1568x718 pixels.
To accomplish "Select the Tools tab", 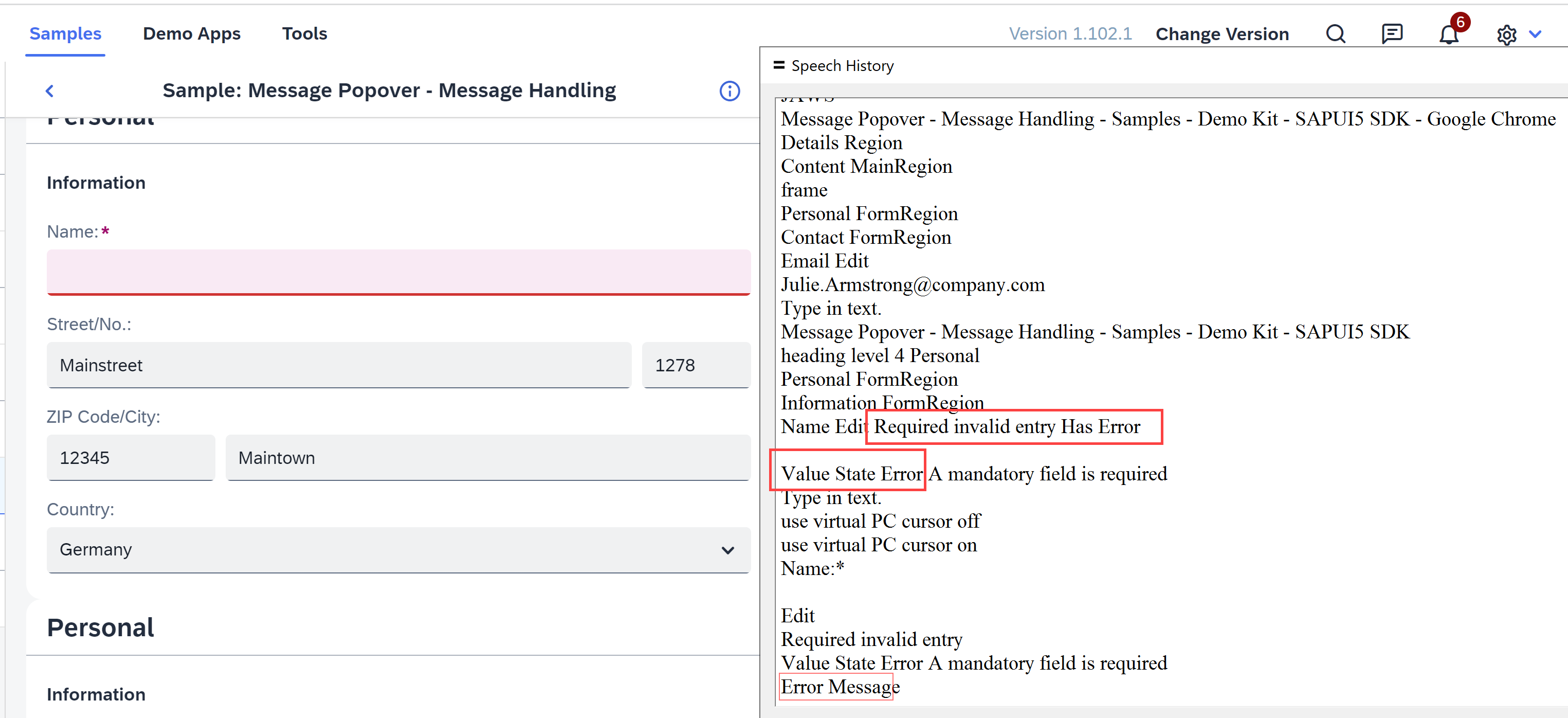I will click(x=304, y=33).
